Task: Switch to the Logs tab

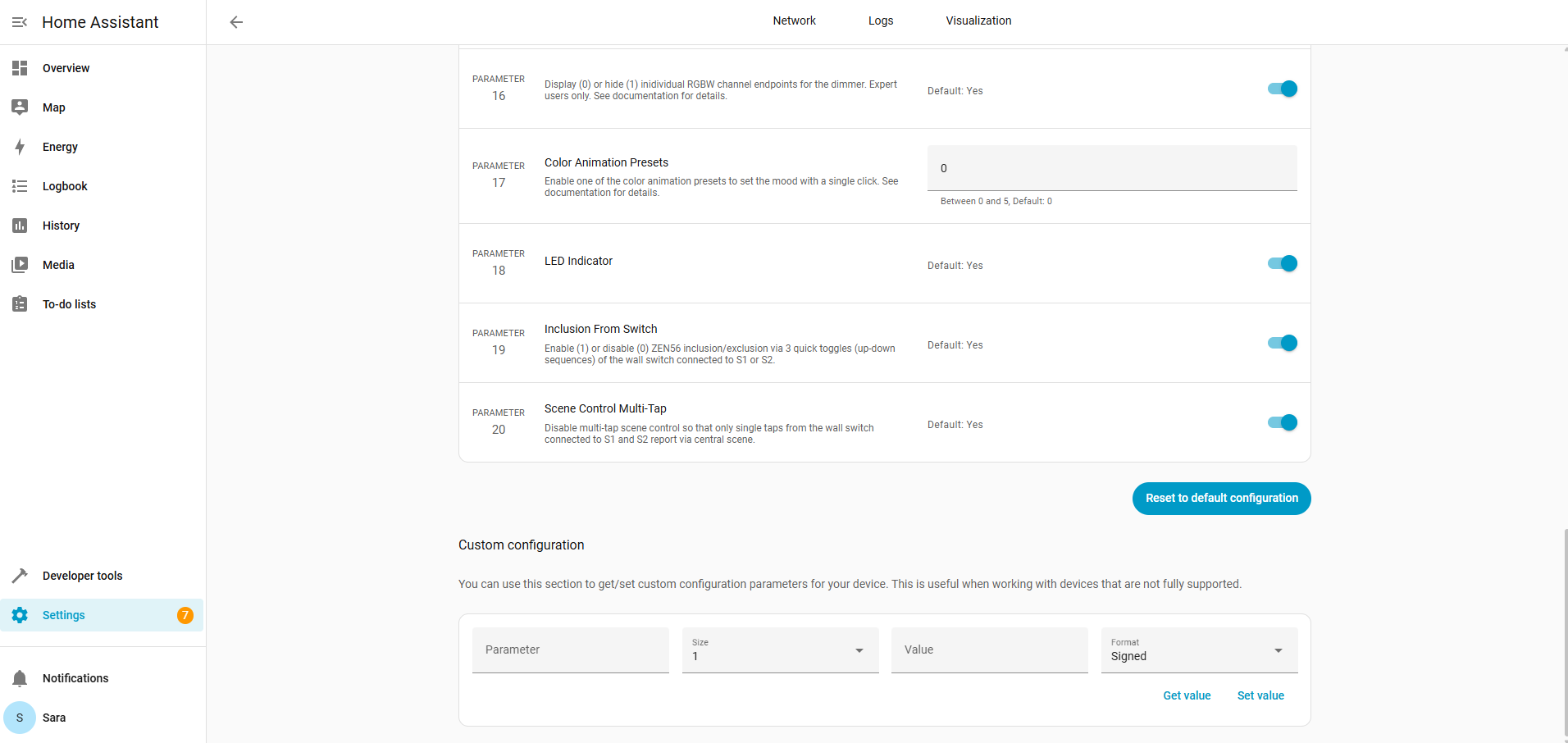Action: point(881,21)
